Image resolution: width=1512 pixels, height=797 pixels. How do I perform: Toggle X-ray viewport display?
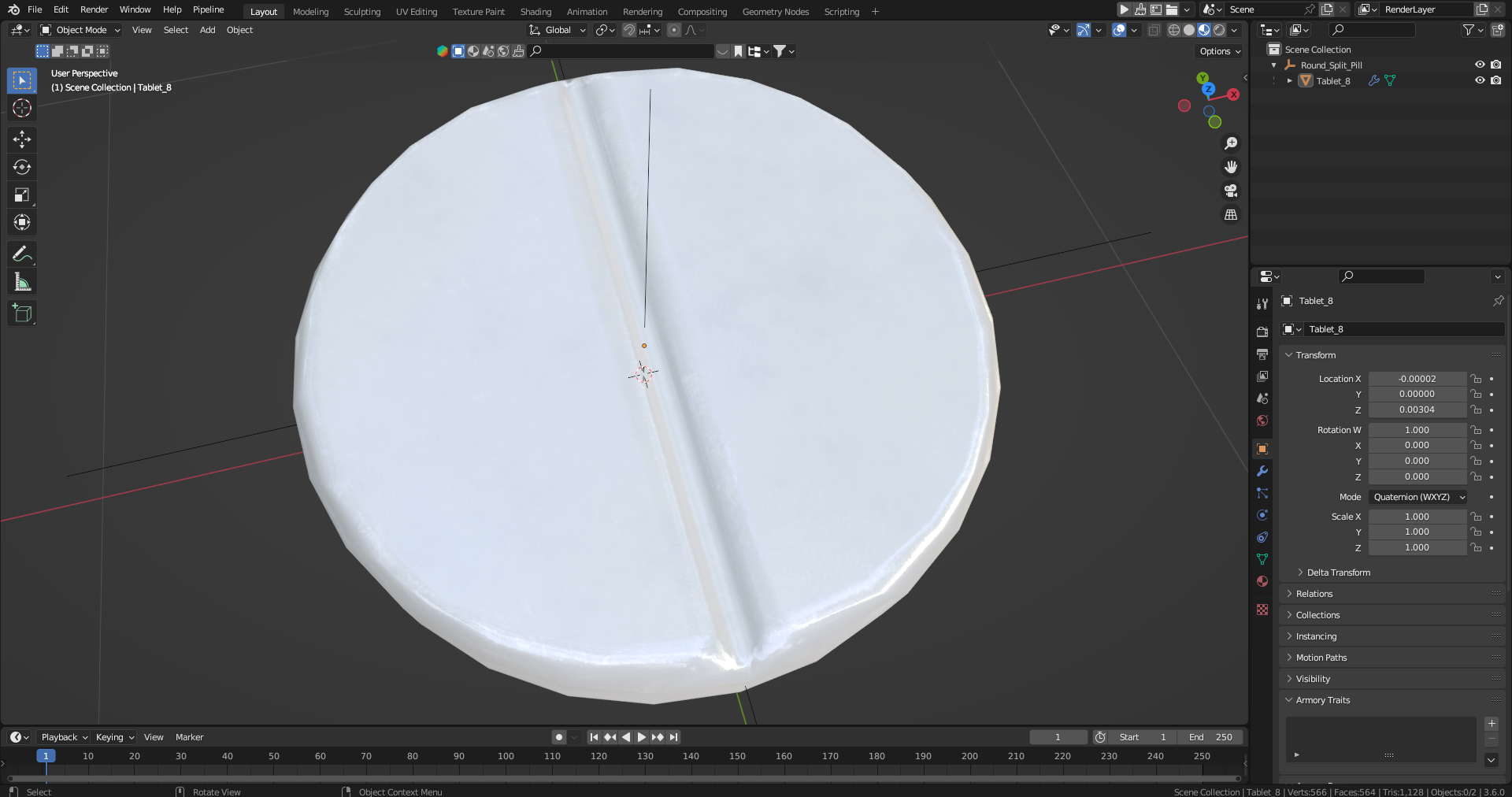pyautogui.click(x=1154, y=30)
